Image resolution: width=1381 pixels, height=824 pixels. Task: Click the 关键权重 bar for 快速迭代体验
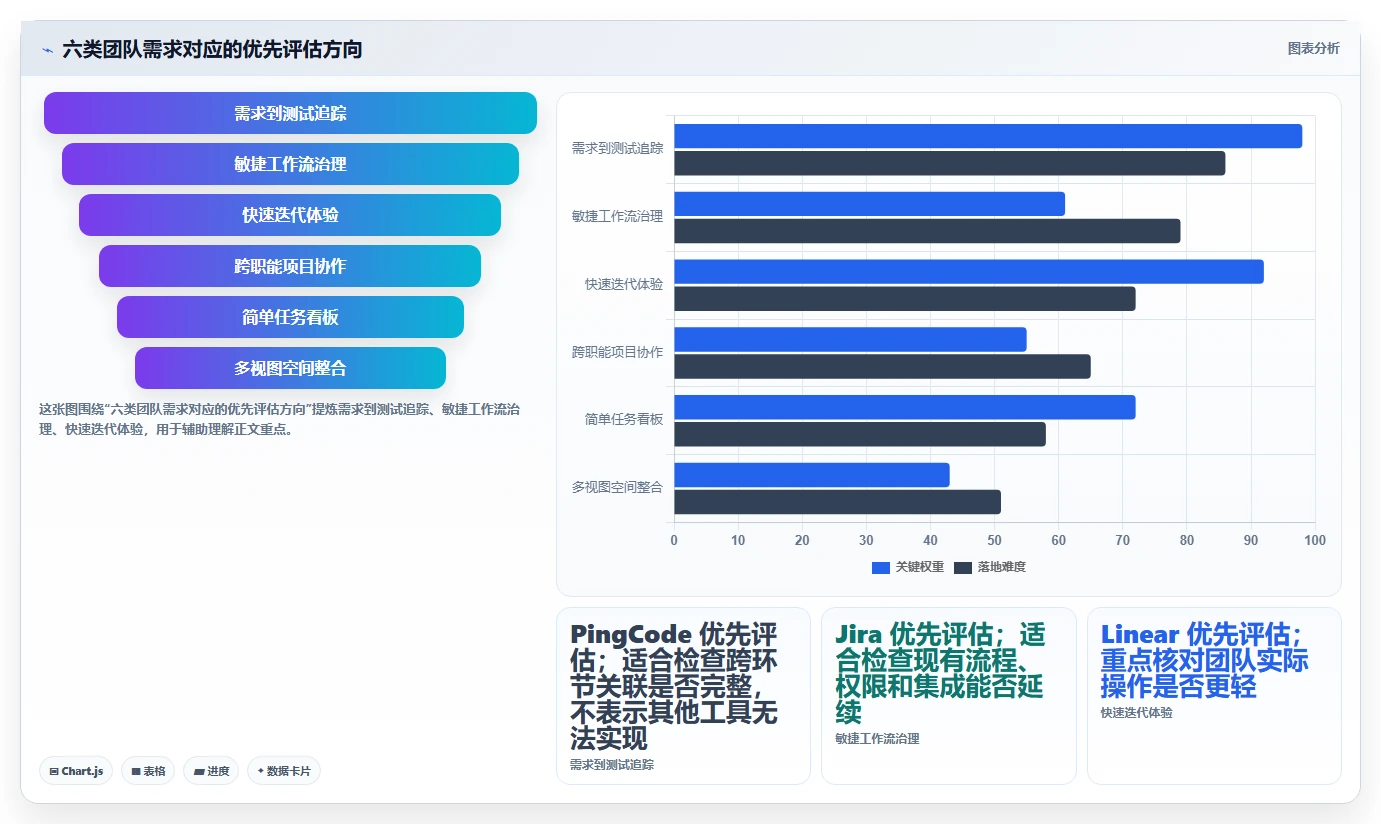coord(969,272)
